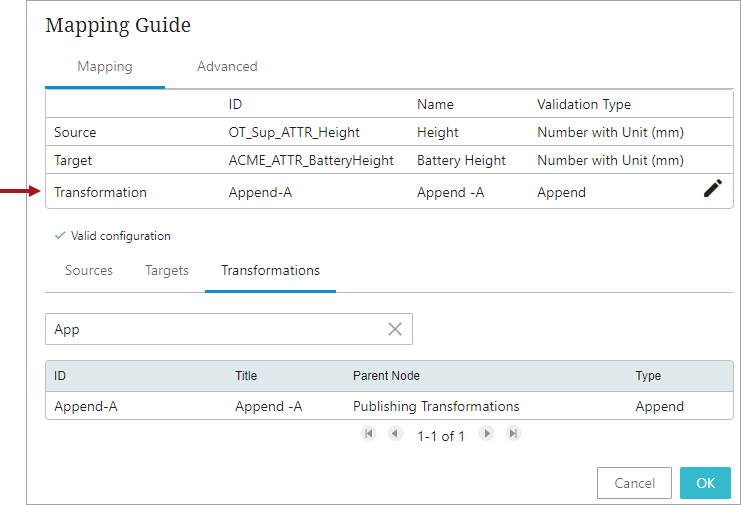Viewport: 741px width, 505px height.
Task: Go to previous page of results
Action: click(x=395, y=434)
